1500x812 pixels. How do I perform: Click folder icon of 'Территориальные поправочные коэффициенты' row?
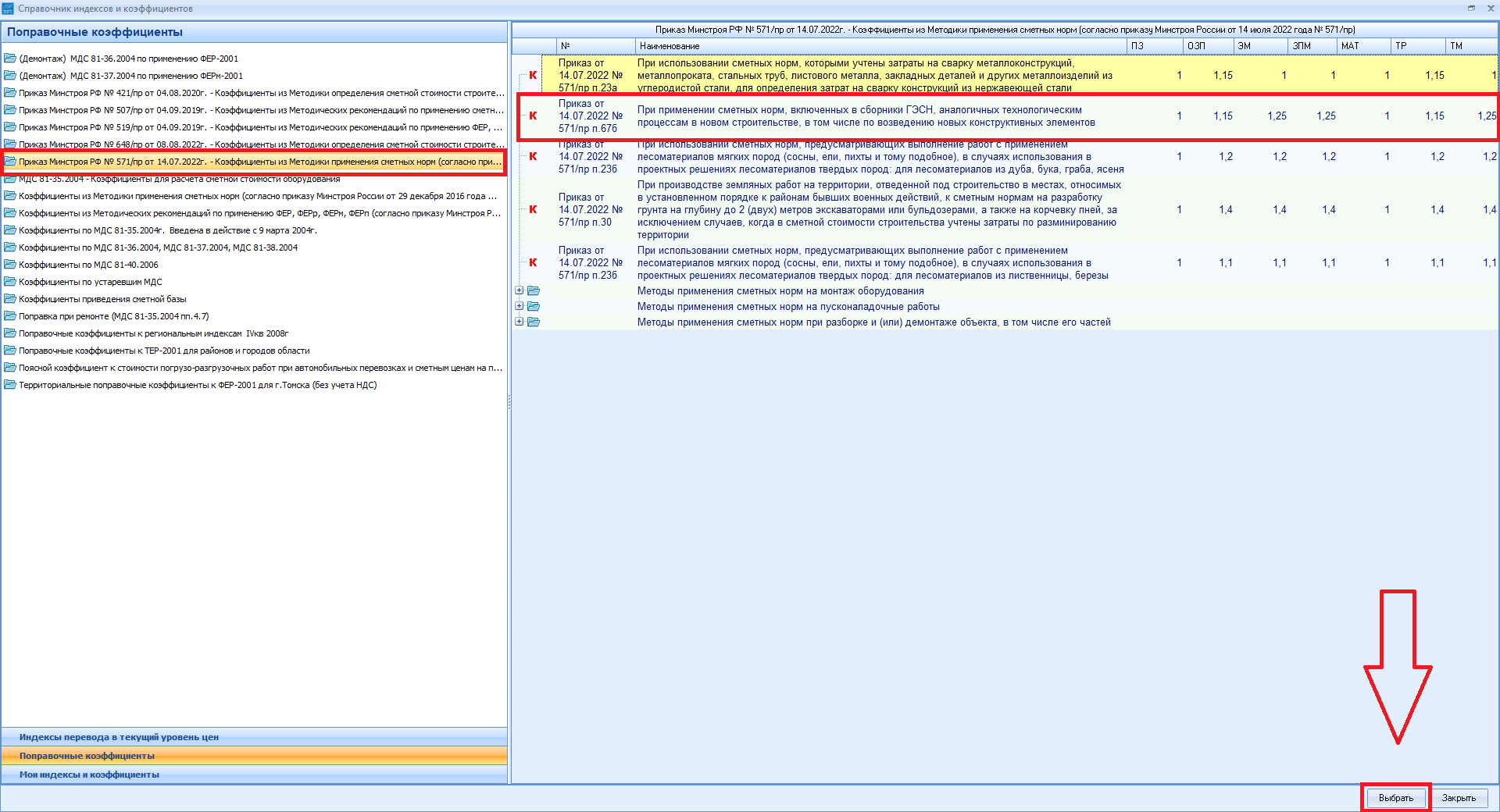click(10, 385)
